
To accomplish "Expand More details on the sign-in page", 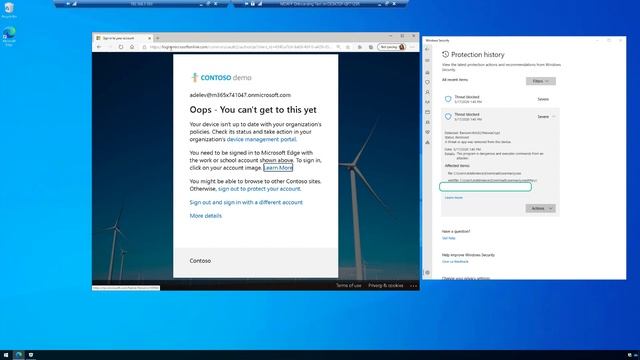I will click(206, 216).
